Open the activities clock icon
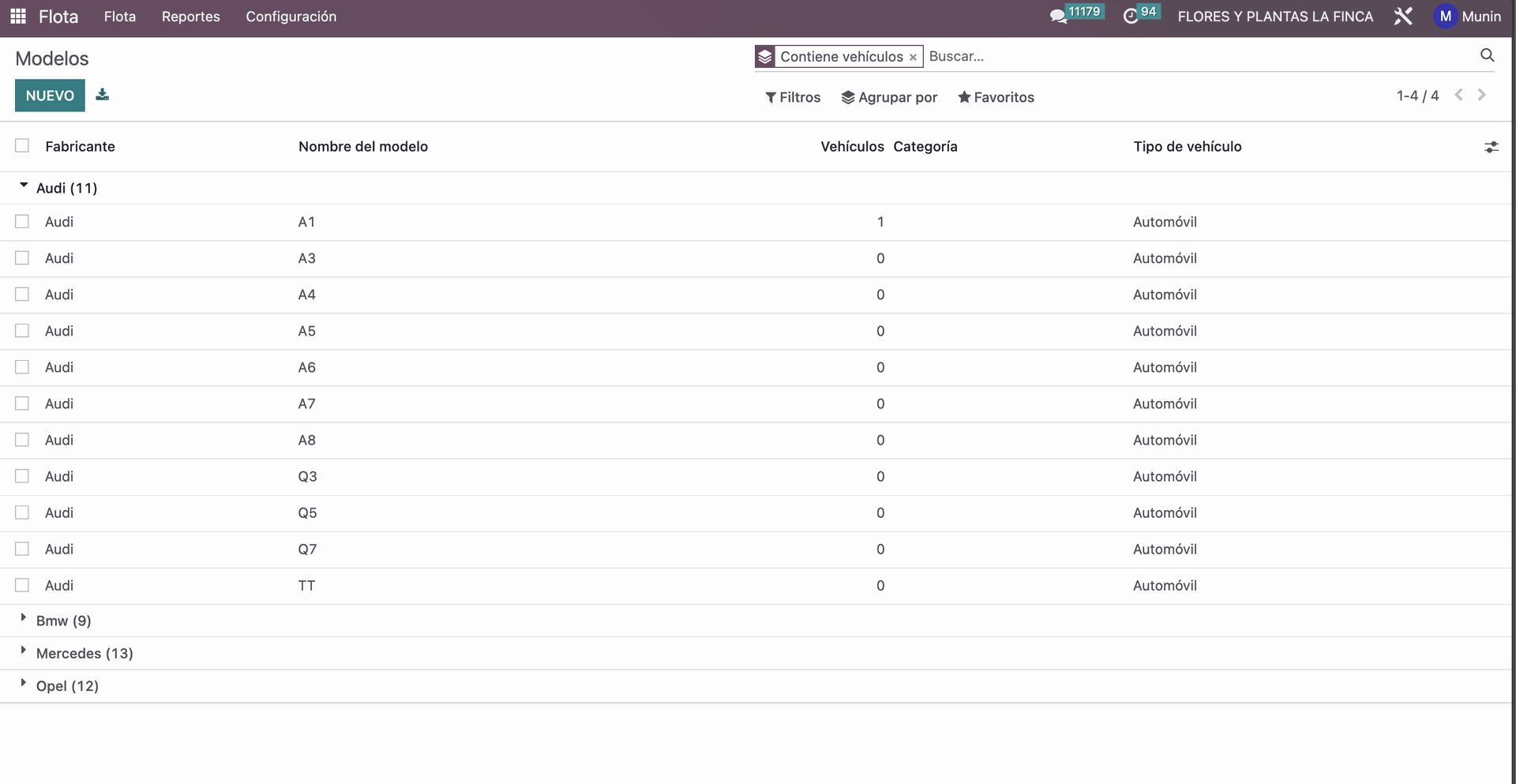The height and width of the screenshot is (784, 1516). point(1131,16)
